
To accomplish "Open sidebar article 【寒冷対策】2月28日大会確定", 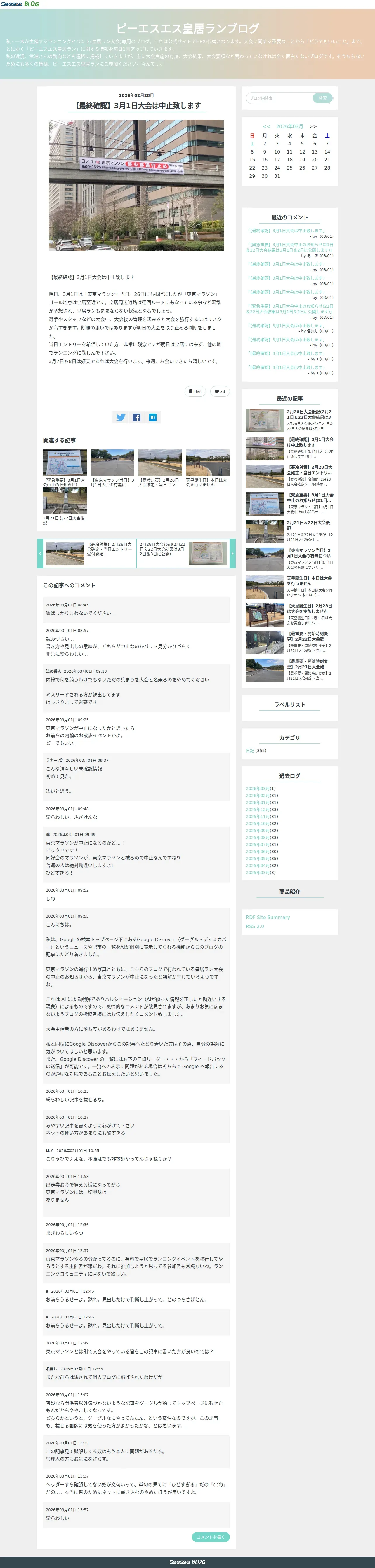I will tap(290, 476).
